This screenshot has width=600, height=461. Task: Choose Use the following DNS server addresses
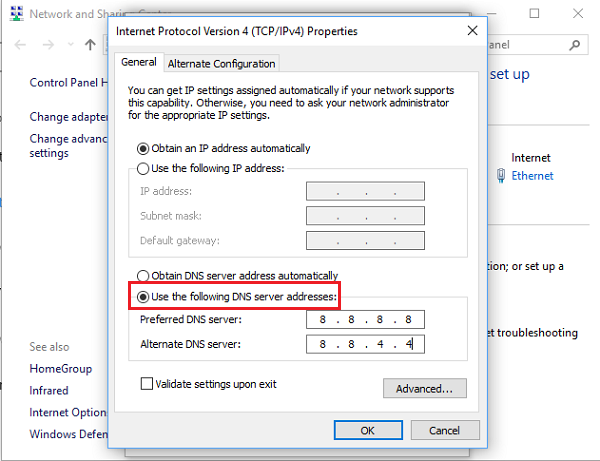[x=145, y=297]
